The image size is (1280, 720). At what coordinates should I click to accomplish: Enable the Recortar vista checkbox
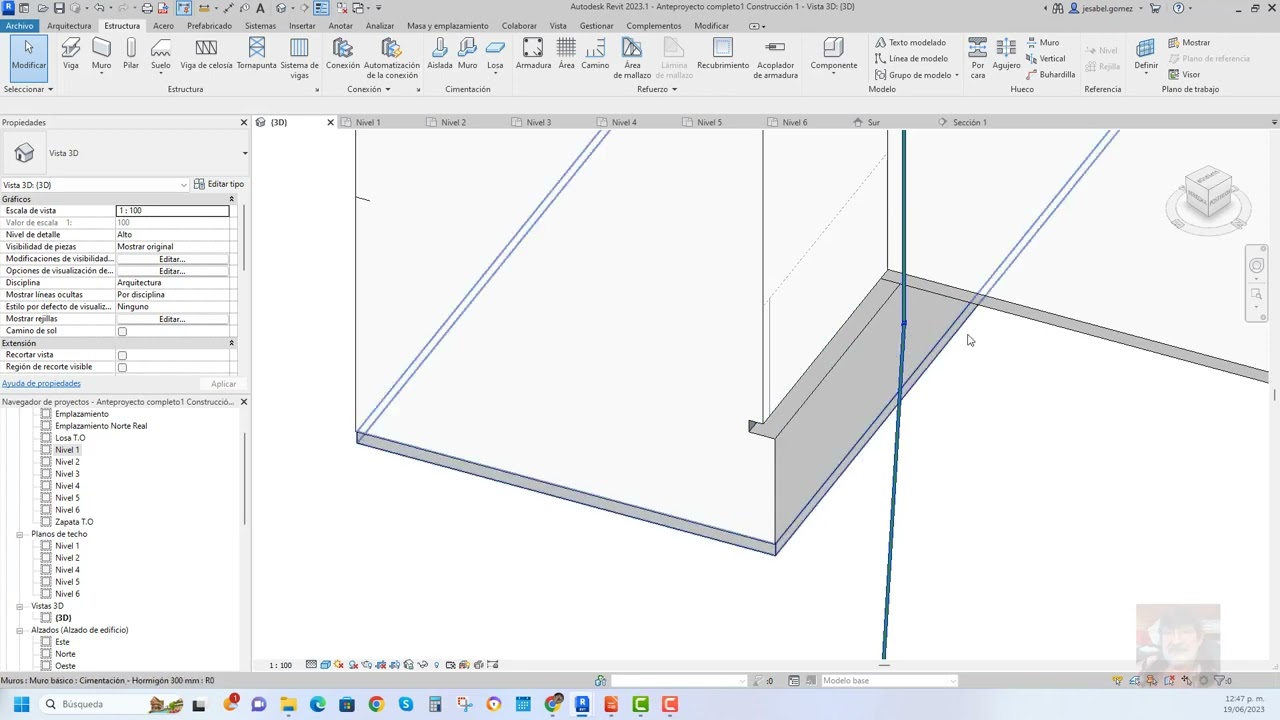(x=122, y=355)
